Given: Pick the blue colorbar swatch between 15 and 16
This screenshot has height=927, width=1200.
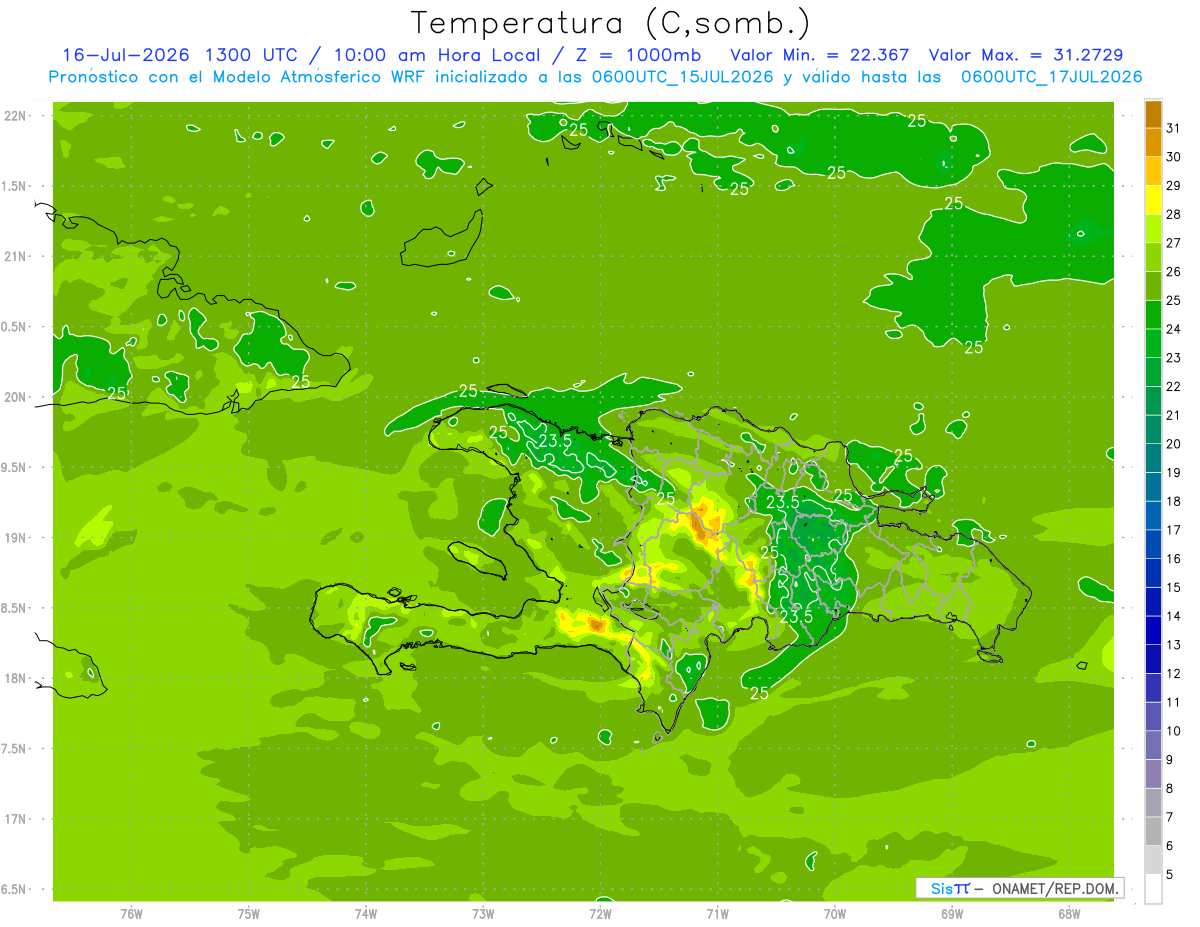Looking at the screenshot, I should click(1153, 573).
